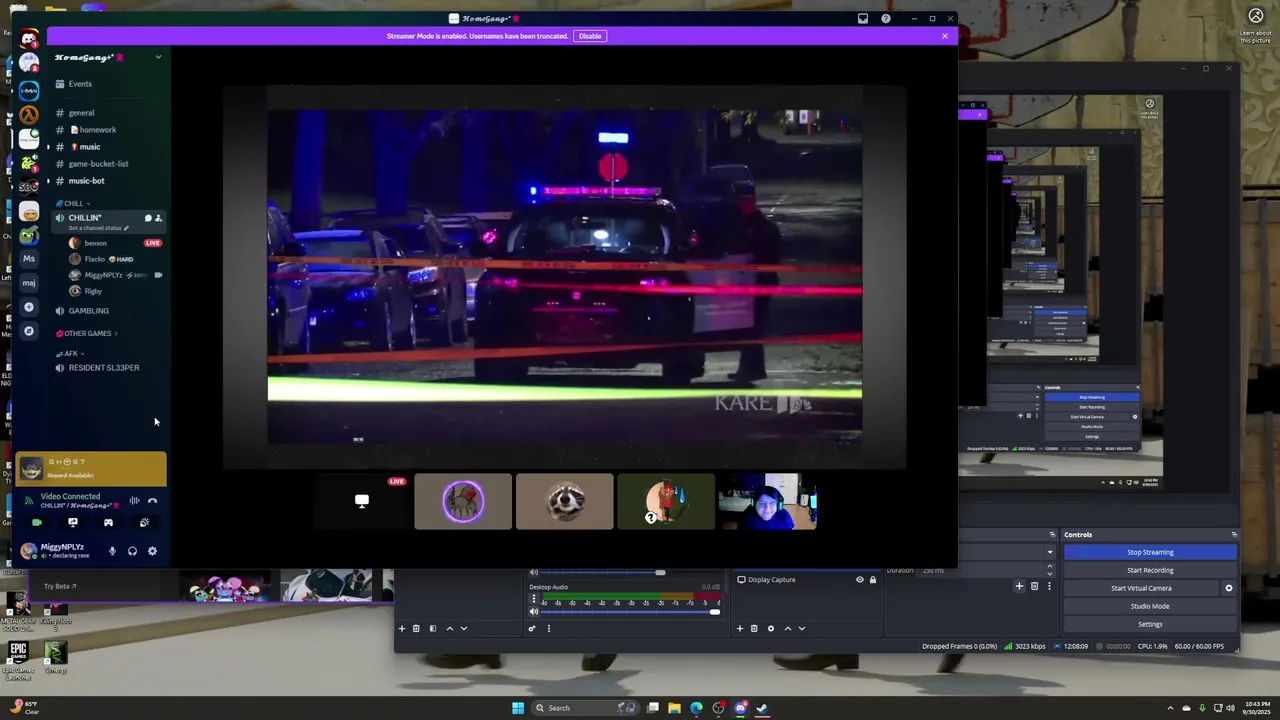This screenshot has width=1280, height=720.
Task: Remove the selected OBS source
Action: point(754,628)
